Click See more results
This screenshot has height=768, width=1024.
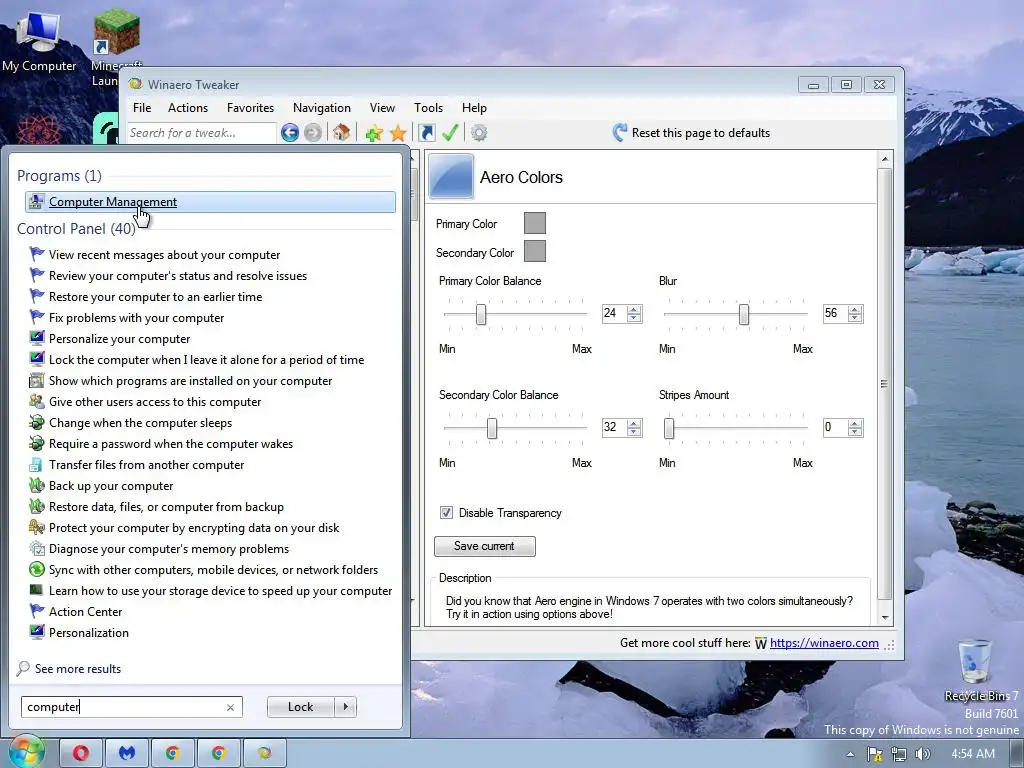click(x=78, y=669)
